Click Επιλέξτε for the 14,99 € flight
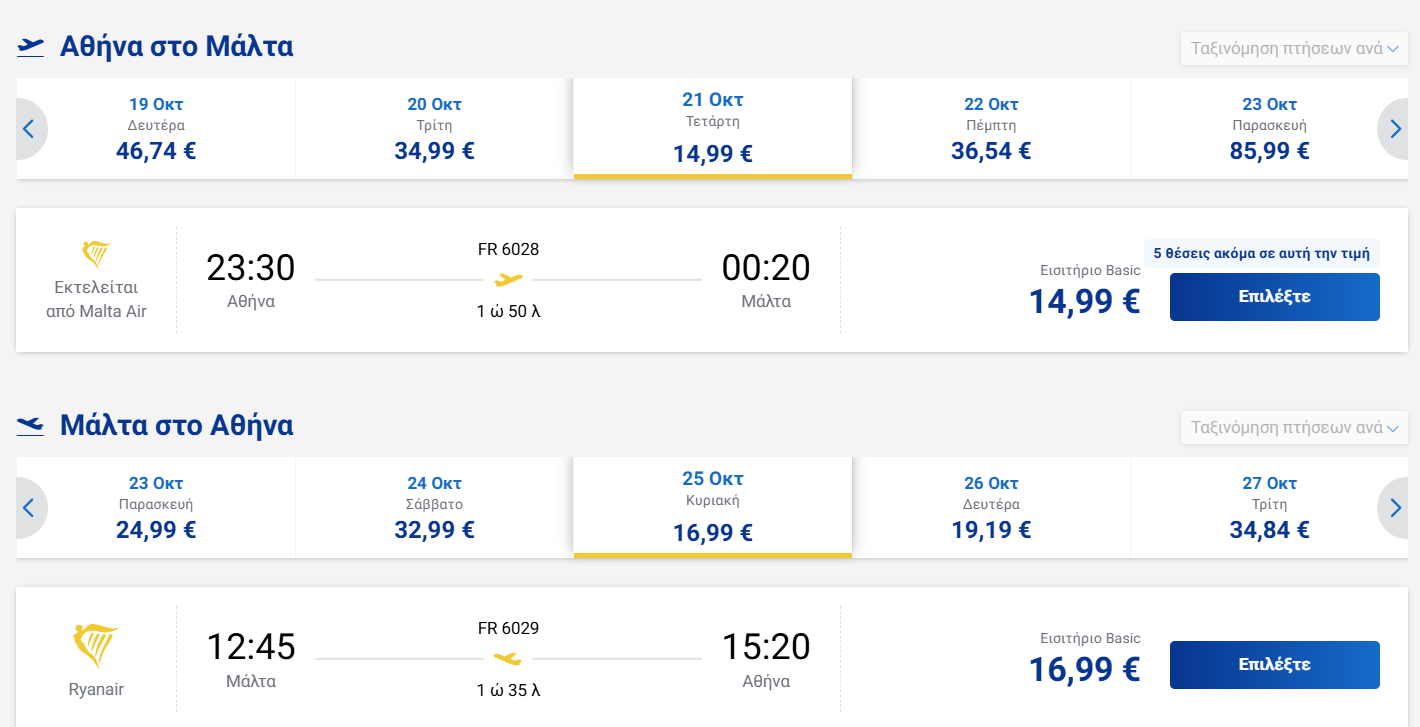1420x727 pixels. coord(1275,297)
